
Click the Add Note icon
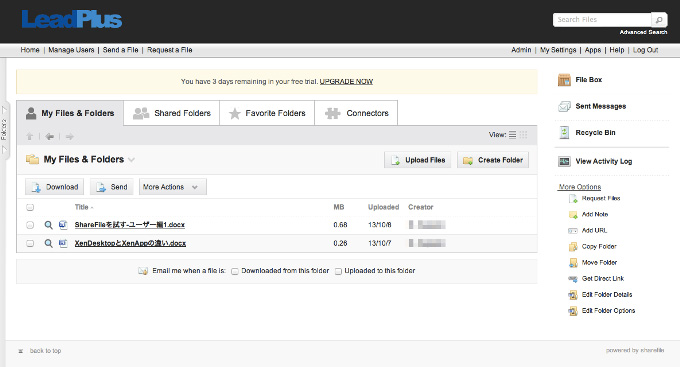pos(573,215)
